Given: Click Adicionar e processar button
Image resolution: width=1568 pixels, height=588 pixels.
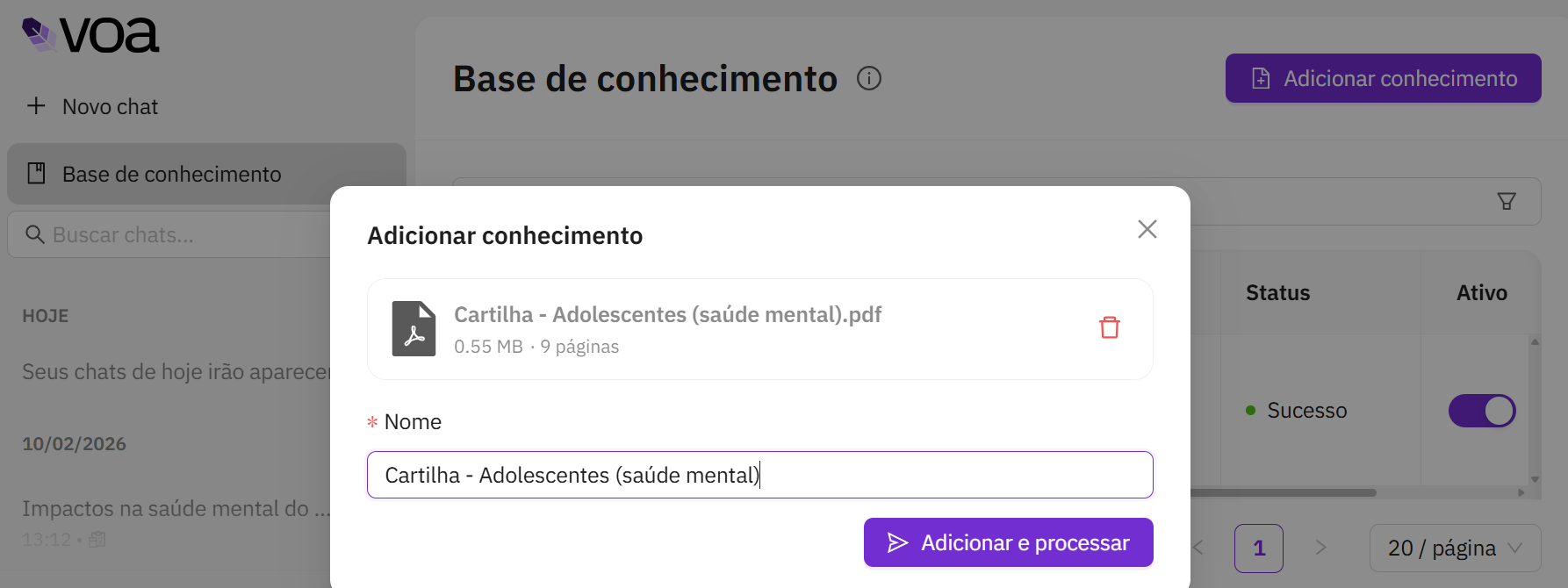Looking at the screenshot, I should tap(1008, 543).
